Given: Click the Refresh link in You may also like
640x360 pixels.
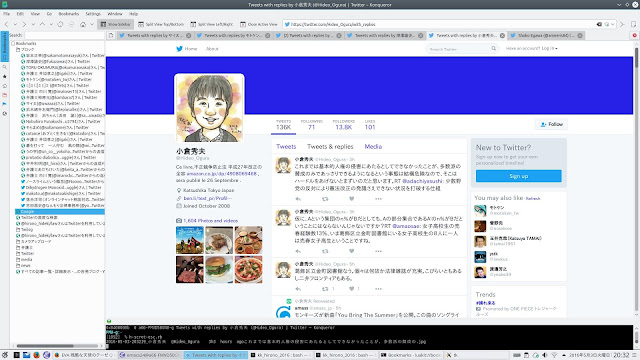Looking at the screenshot, I should [x=533, y=199].
